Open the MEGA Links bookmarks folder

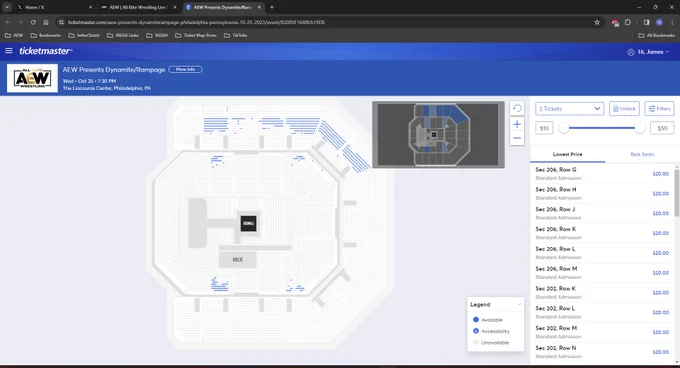pyautogui.click(x=123, y=36)
